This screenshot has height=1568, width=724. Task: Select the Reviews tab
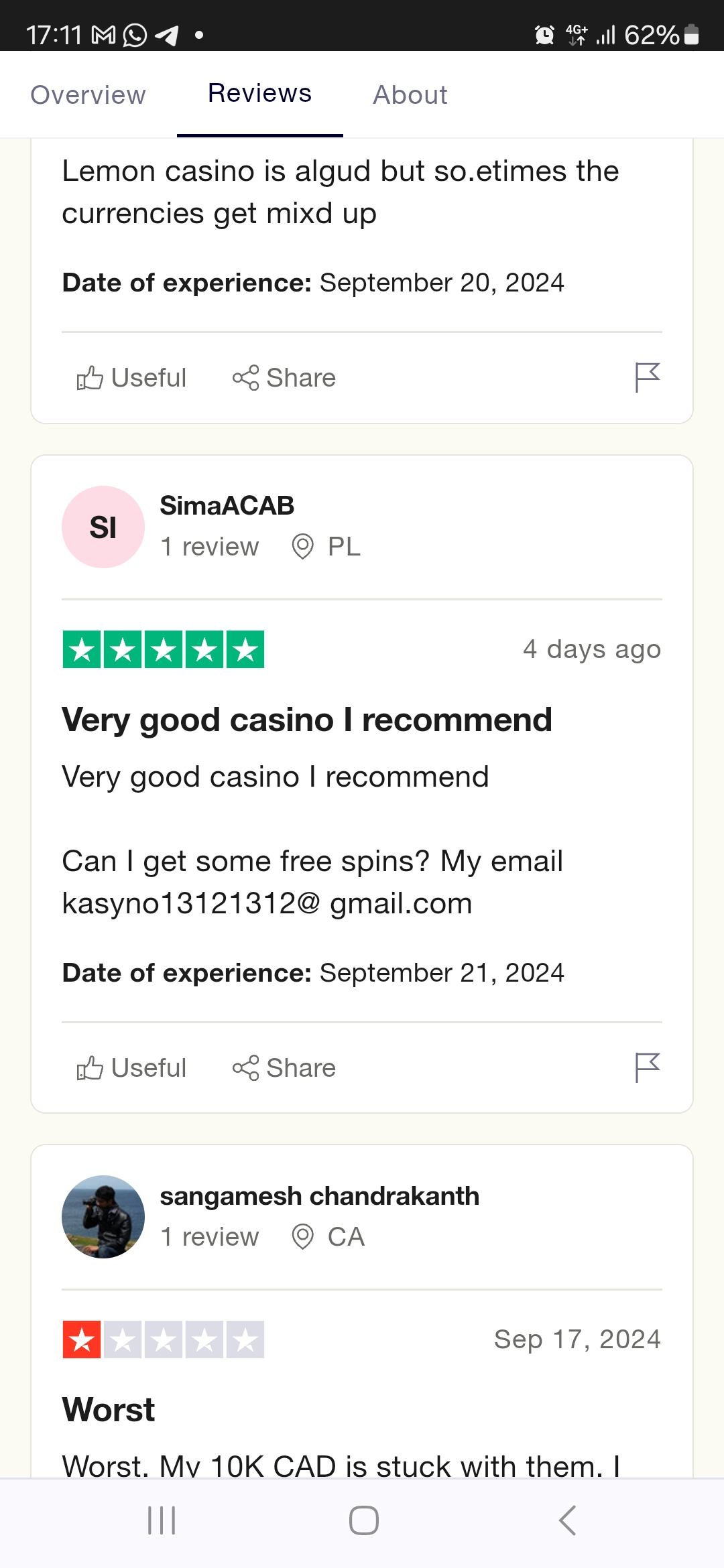[259, 94]
